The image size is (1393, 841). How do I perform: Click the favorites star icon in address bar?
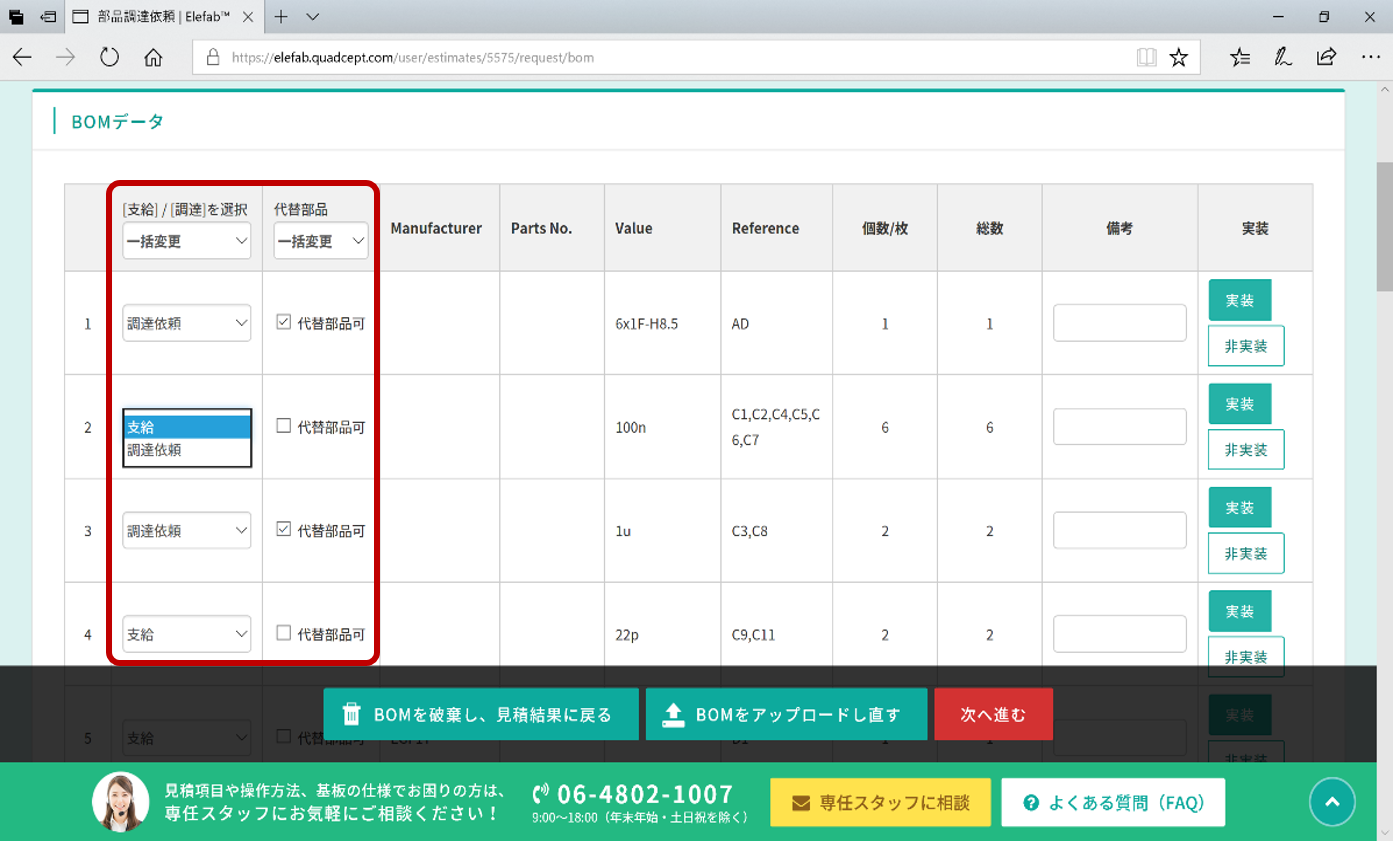coord(1178,57)
